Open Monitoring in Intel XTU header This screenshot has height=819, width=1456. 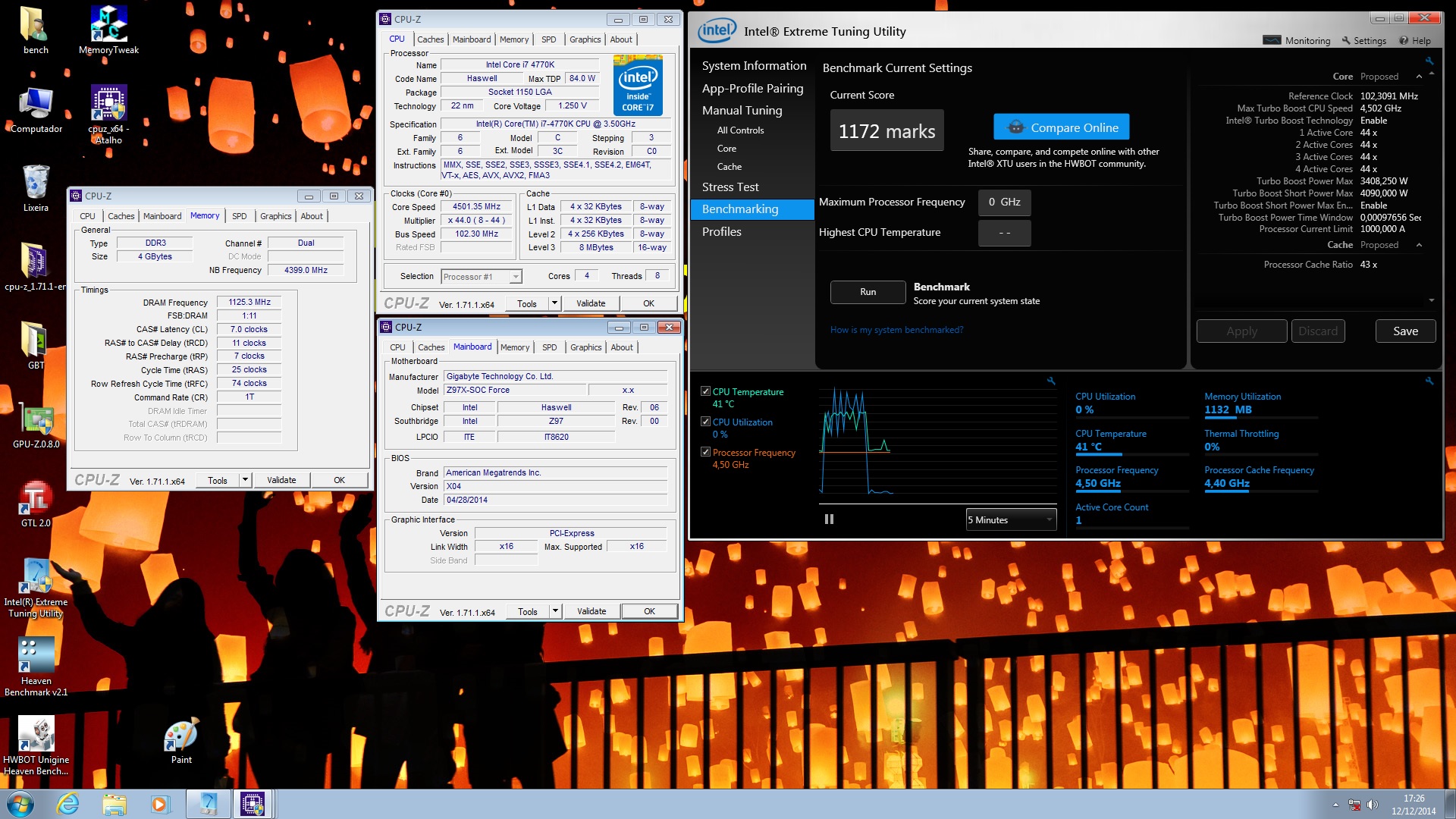pyautogui.click(x=1297, y=41)
